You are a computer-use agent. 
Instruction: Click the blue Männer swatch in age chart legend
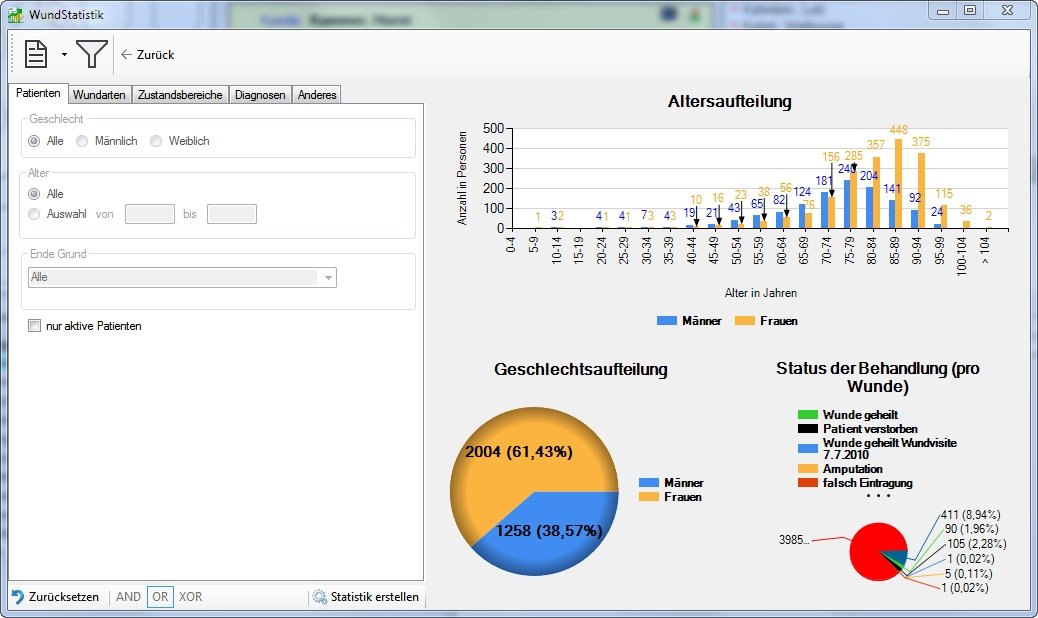[x=667, y=320]
